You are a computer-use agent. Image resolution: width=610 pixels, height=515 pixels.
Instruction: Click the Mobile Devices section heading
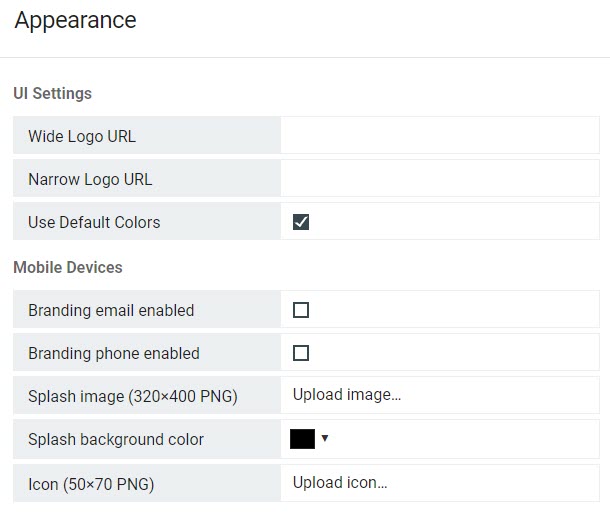68,267
